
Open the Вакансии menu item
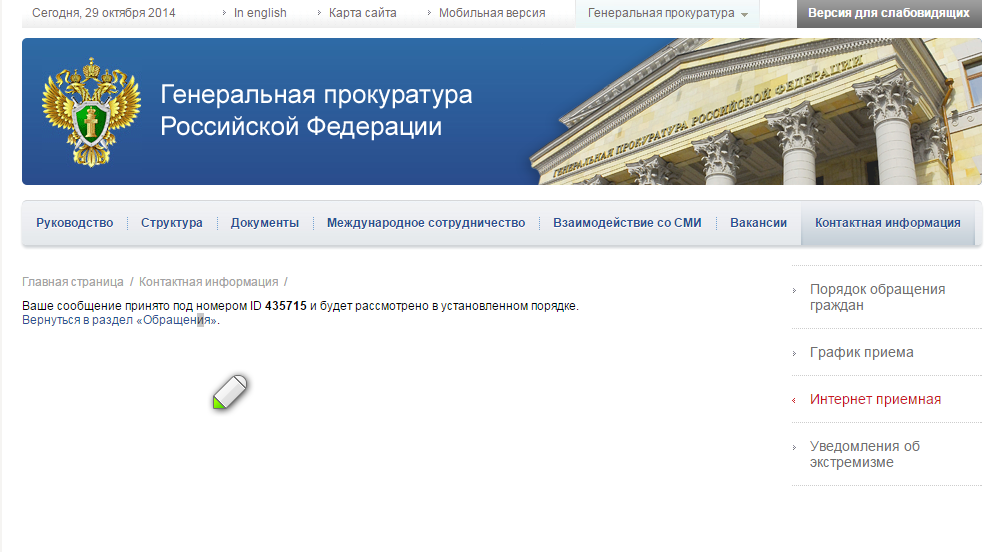(758, 223)
